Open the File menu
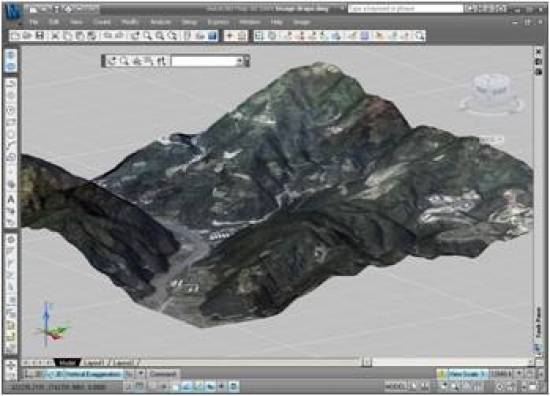Viewport: 550px width, 396px height. pyautogui.click(x=34, y=22)
